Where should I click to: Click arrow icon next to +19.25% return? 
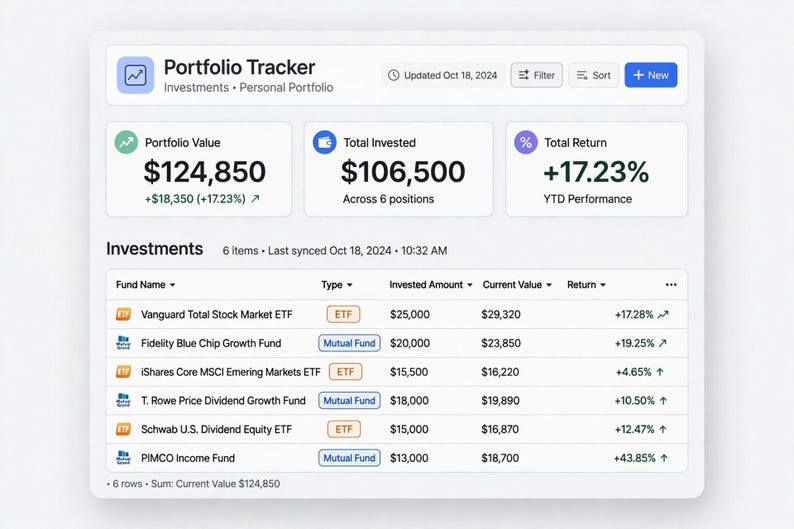tap(663, 343)
